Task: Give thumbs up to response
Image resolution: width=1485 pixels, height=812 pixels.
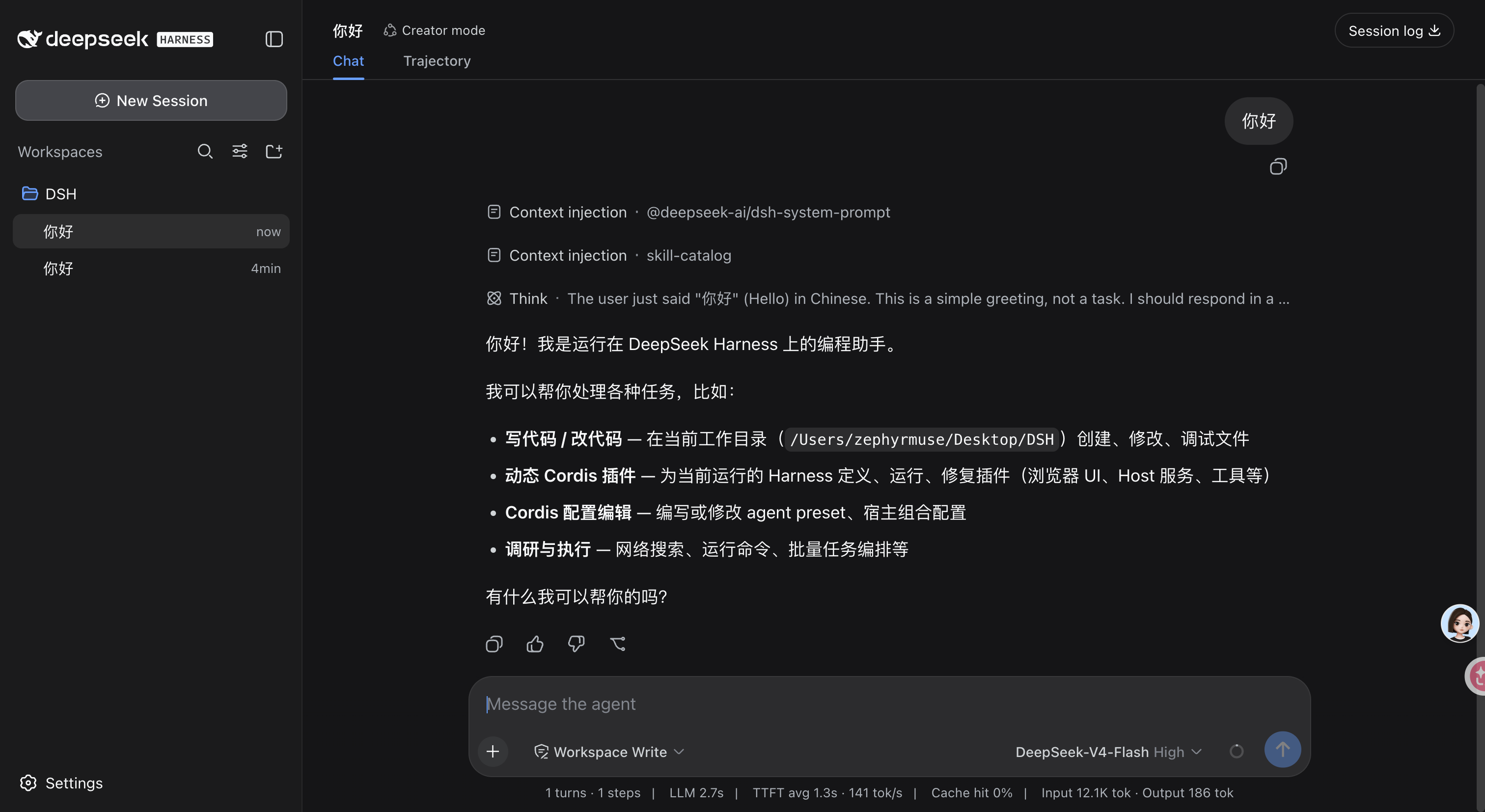Action: [x=535, y=644]
